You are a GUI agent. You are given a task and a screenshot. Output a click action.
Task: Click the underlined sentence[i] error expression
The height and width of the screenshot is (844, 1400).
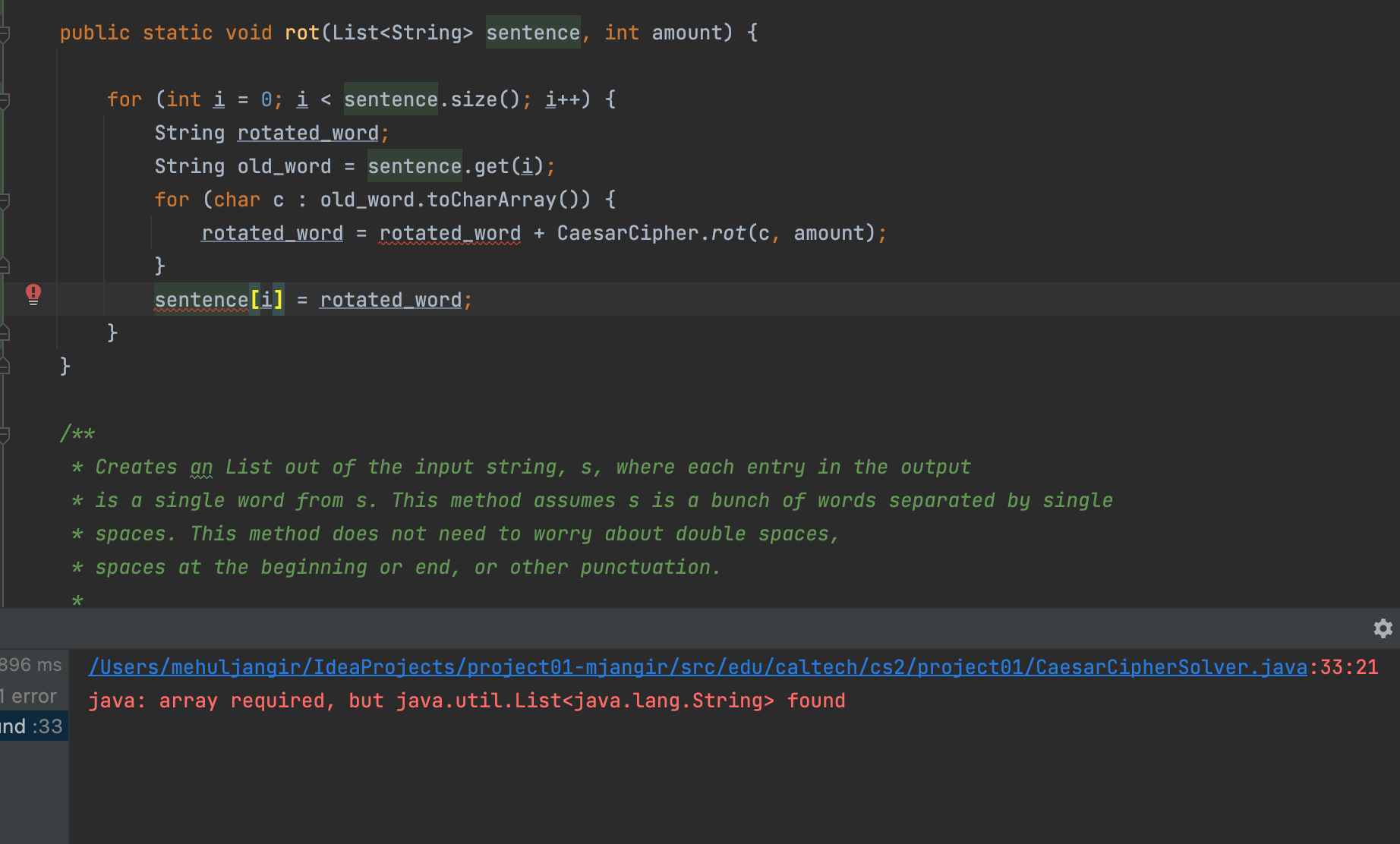(219, 300)
